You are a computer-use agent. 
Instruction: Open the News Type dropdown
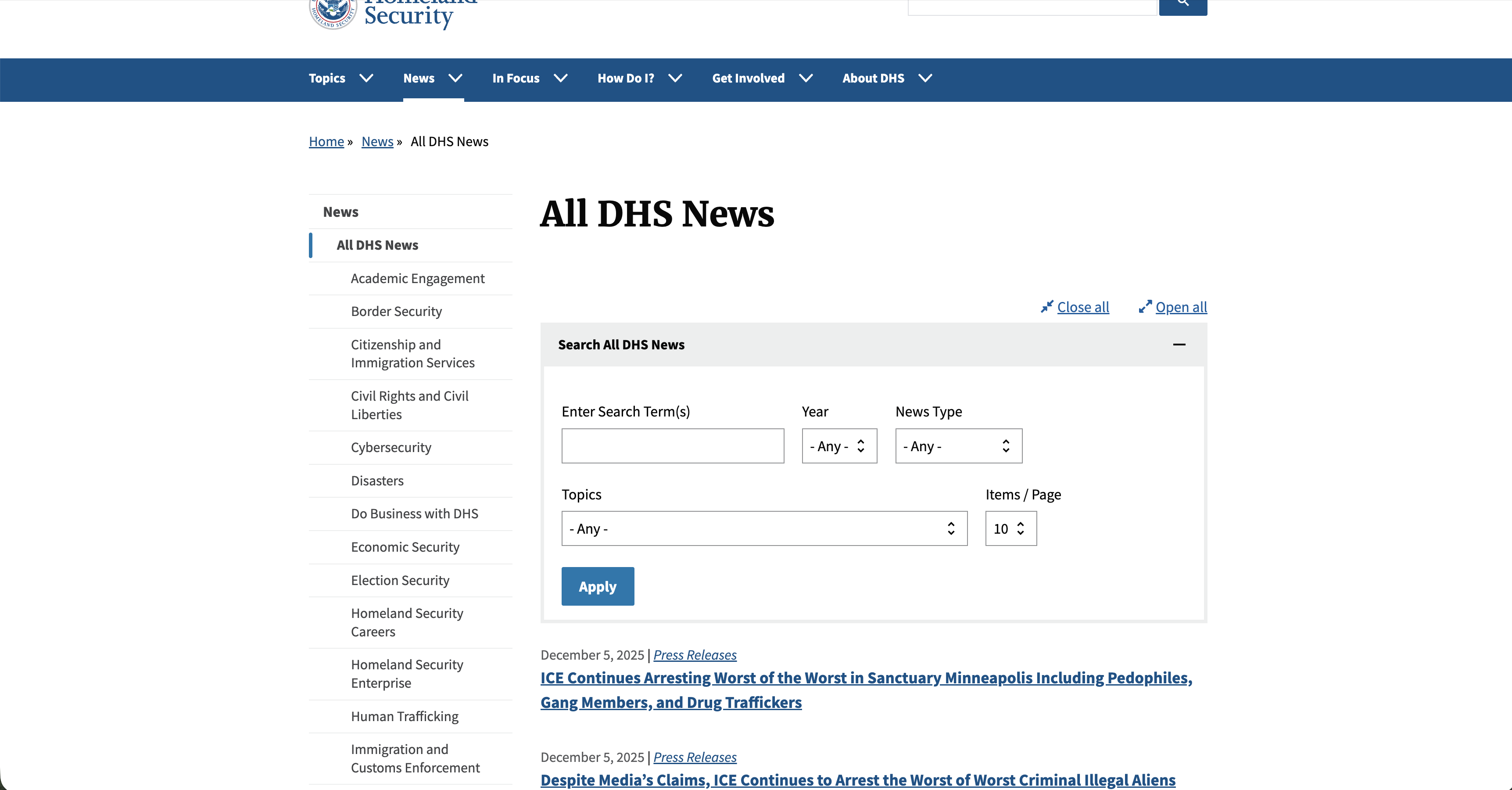[x=958, y=446]
